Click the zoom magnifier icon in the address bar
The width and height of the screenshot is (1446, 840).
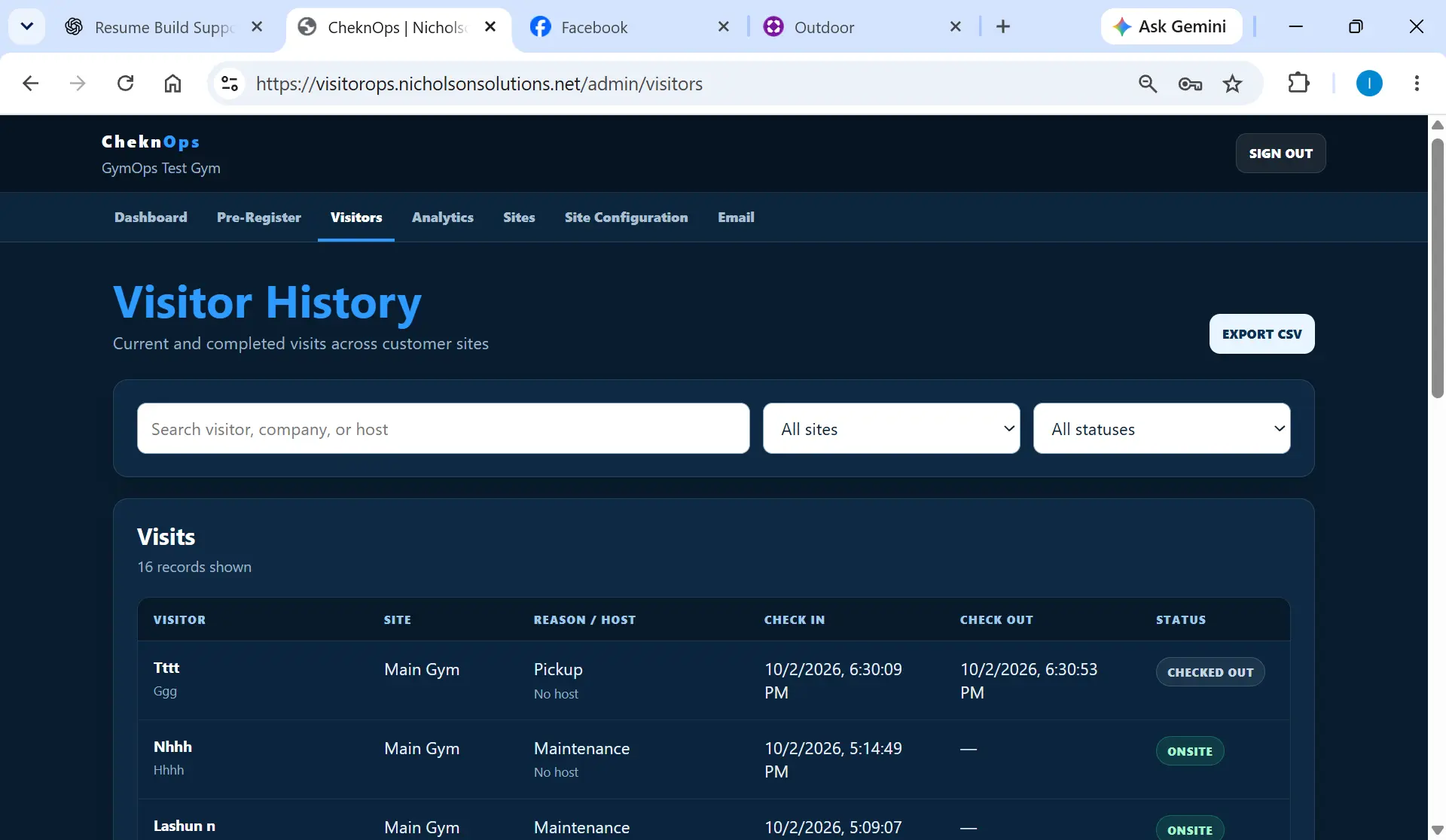(1147, 84)
